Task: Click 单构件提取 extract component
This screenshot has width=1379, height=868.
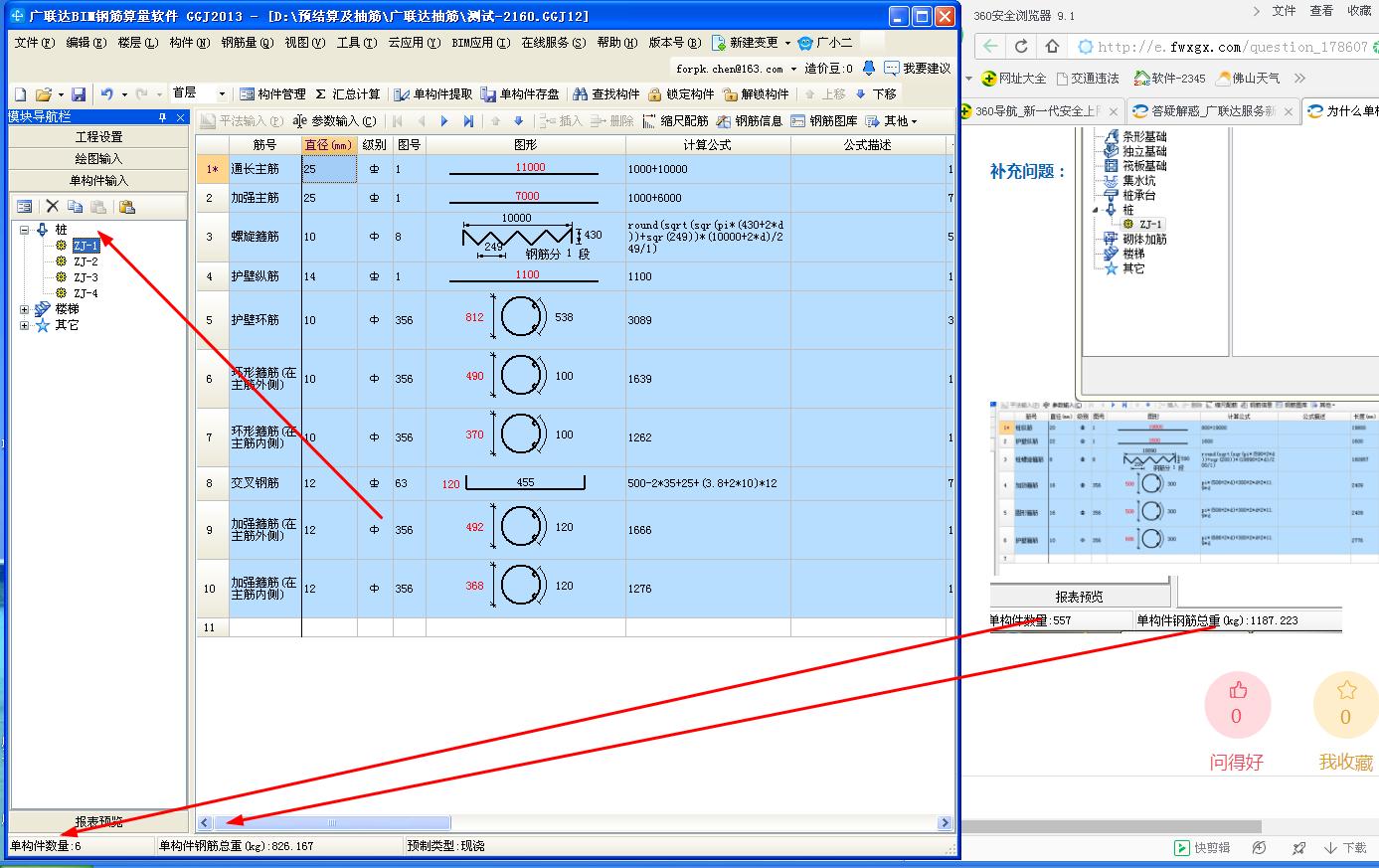Action: coord(432,93)
